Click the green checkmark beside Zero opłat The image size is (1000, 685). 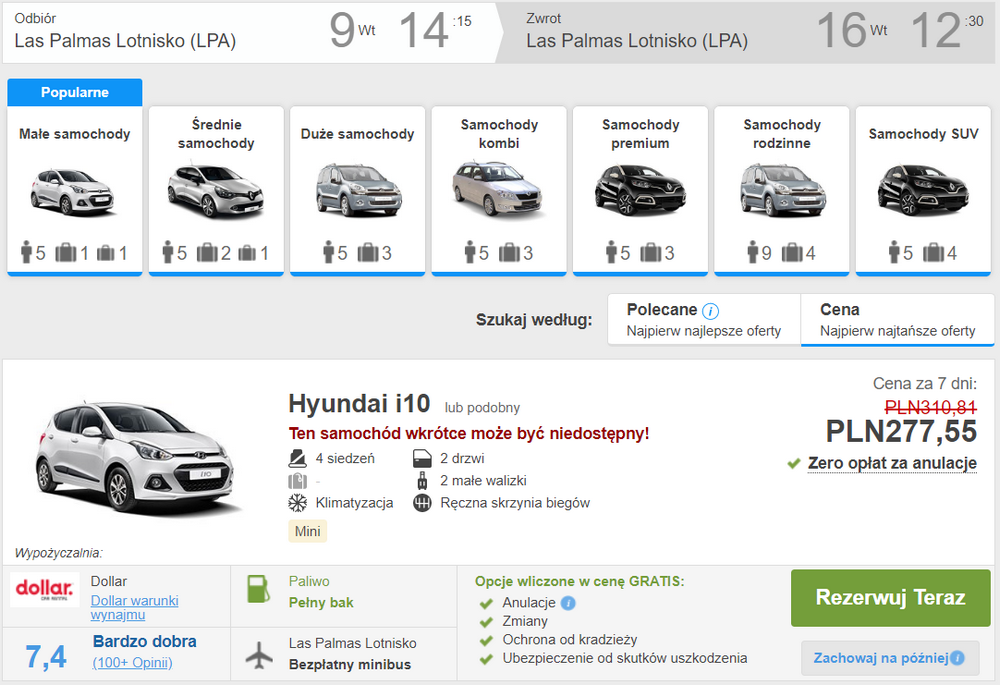[x=793, y=464]
